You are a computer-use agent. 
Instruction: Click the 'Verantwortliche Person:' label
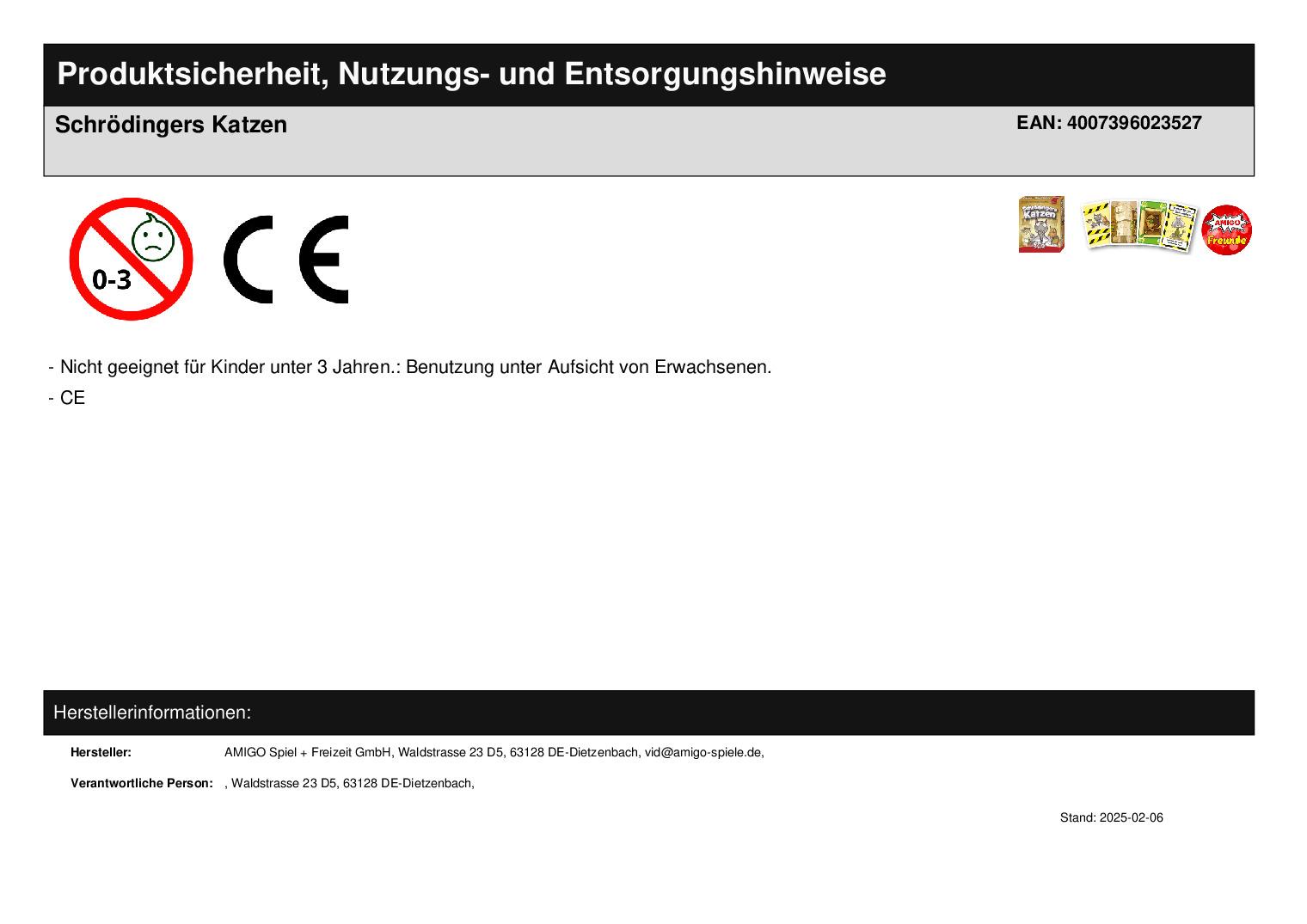tap(142, 783)
